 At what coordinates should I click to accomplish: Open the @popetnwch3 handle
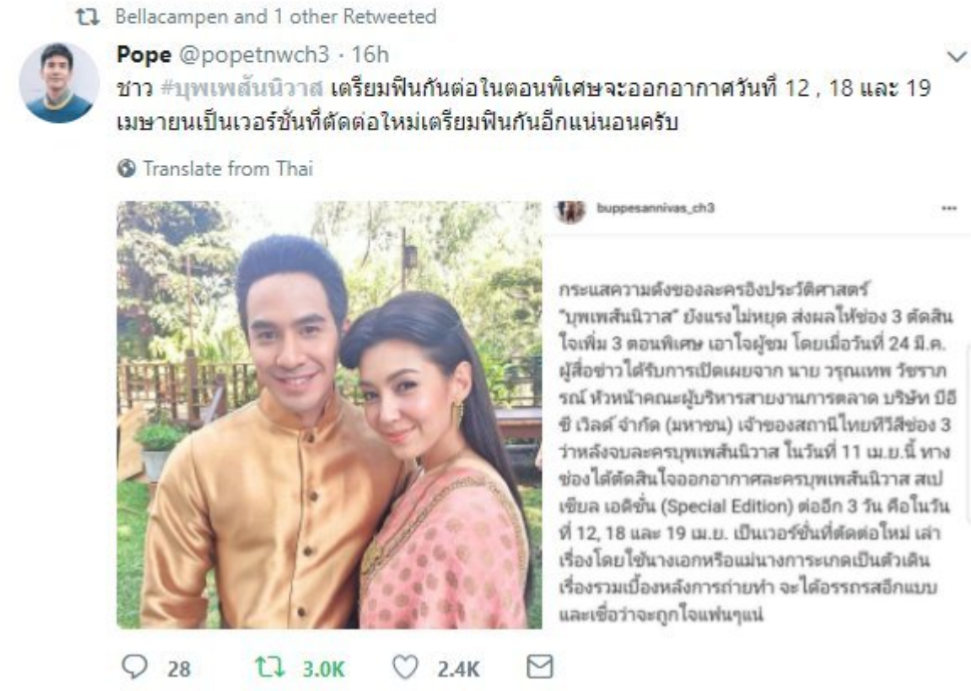click(254, 54)
